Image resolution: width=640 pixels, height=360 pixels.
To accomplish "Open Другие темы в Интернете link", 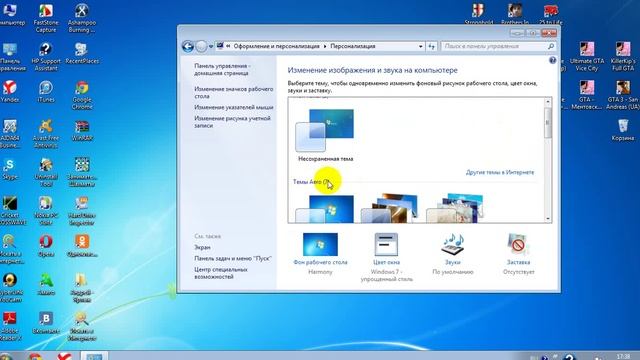I will [x=500, y=172].
